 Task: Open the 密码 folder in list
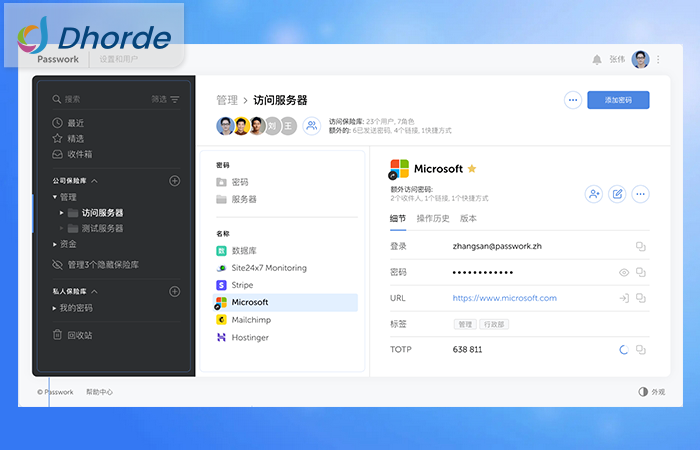(232, 182)
